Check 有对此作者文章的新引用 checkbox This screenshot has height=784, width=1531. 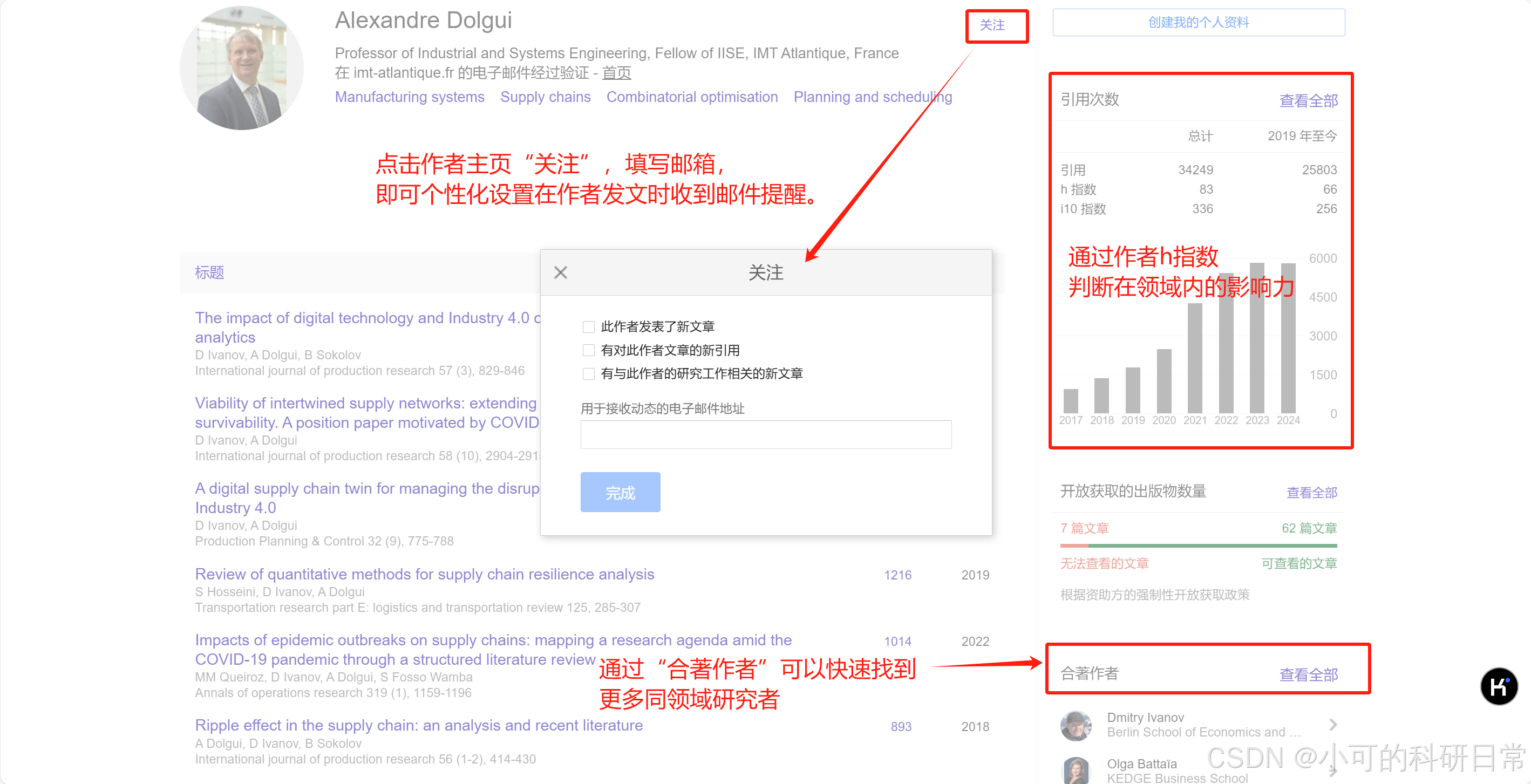(588, 350)
